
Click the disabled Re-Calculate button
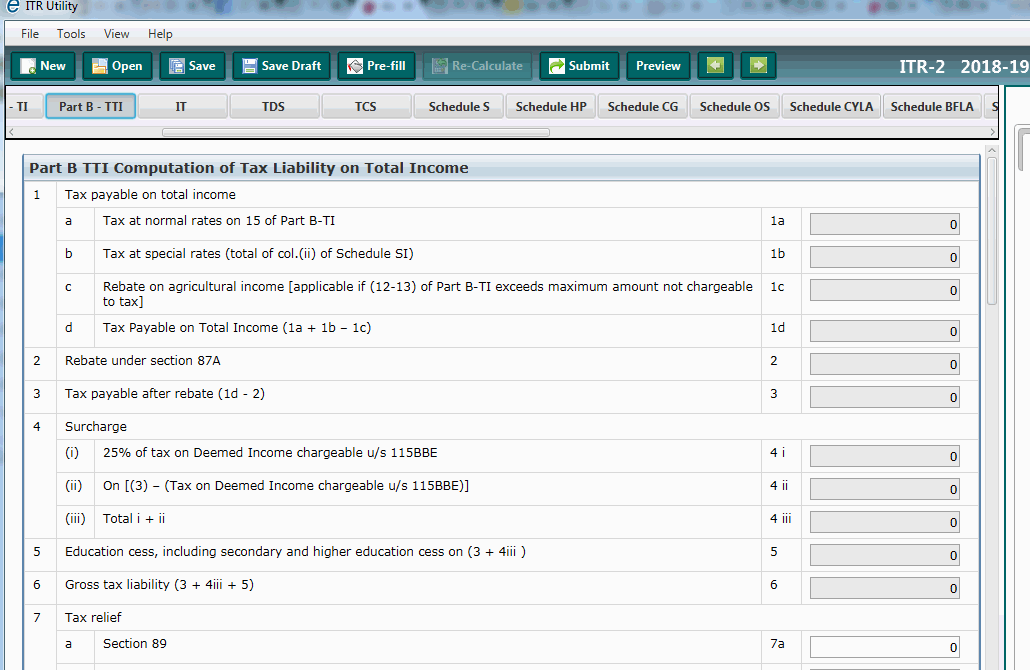pos(477,66)
